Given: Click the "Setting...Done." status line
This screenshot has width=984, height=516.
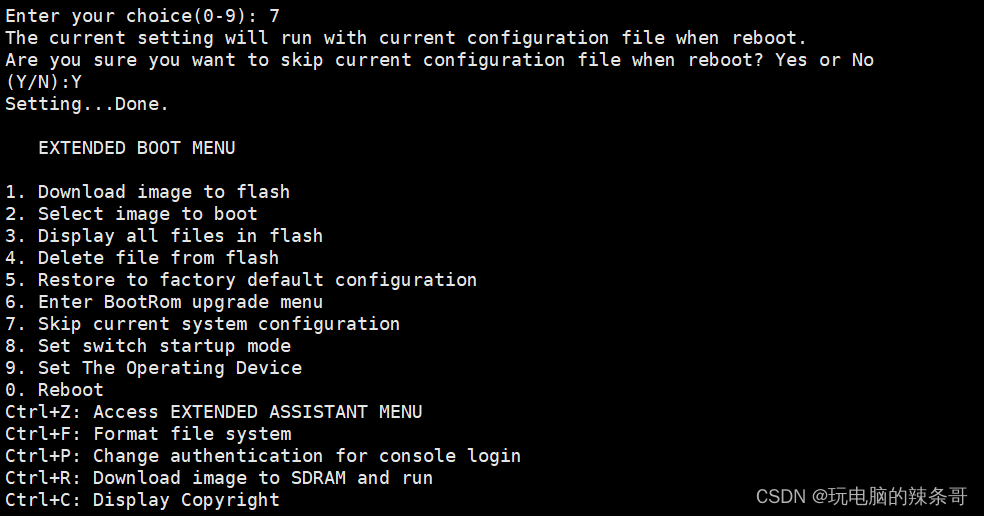Looking at the screenshot, I should (87, 104).
